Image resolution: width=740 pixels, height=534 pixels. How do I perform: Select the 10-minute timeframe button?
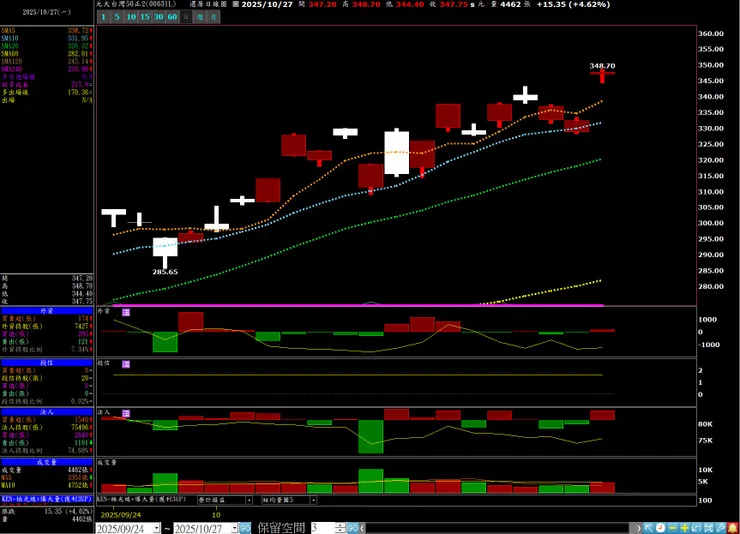[131, 17]
